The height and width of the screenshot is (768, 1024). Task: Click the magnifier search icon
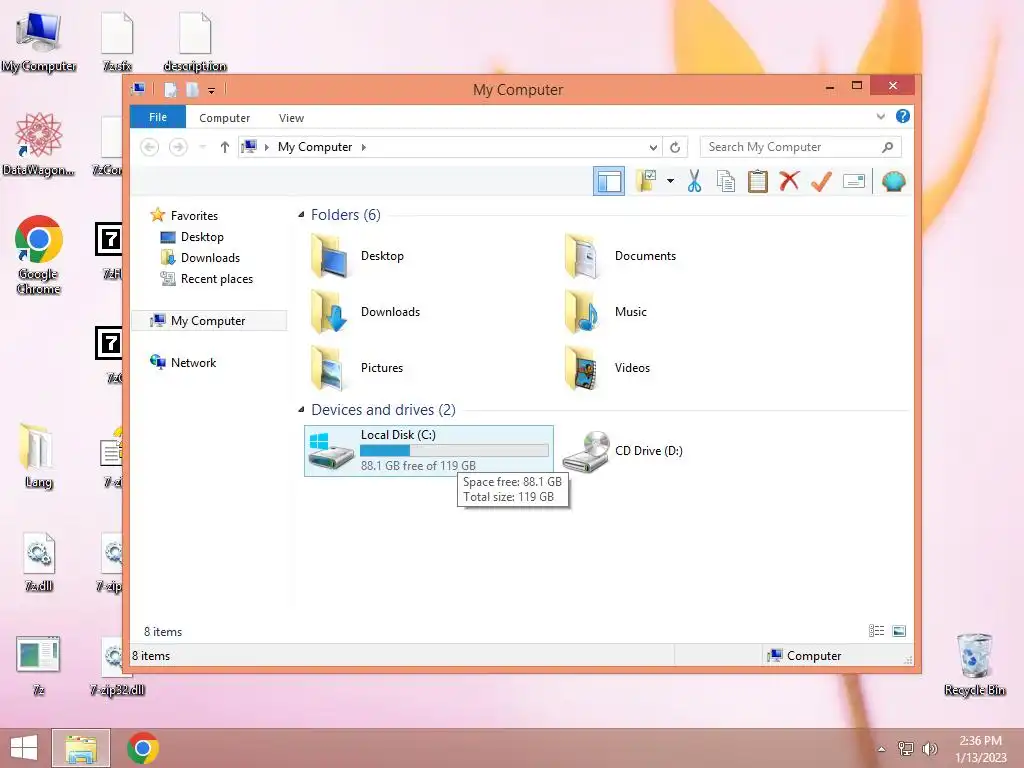tap(888, 147)
